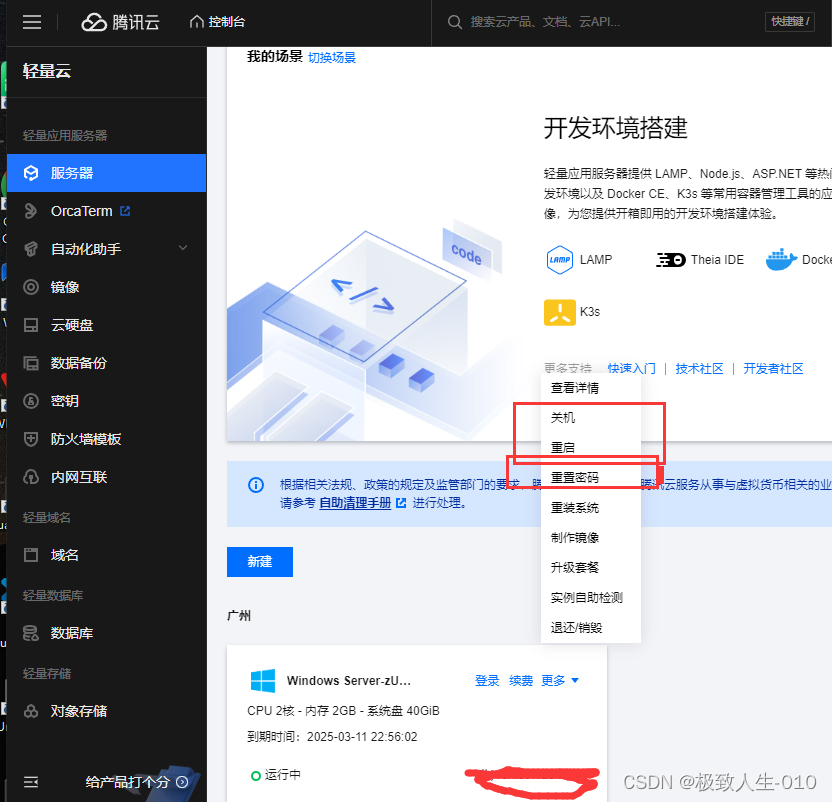Click the K3s yellow icon

(560, 312)
